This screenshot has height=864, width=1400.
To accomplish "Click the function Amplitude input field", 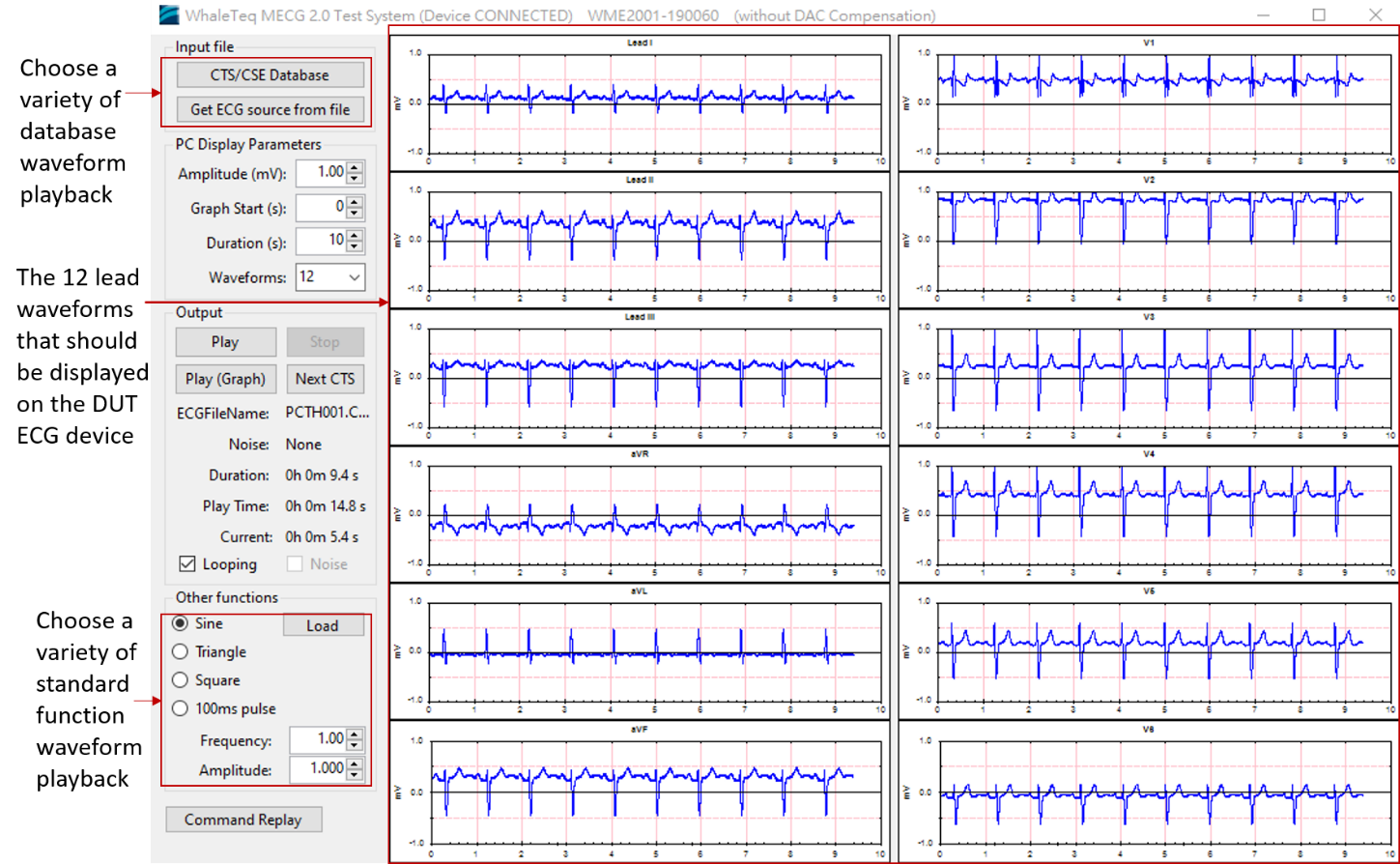I will click(318, 768).
